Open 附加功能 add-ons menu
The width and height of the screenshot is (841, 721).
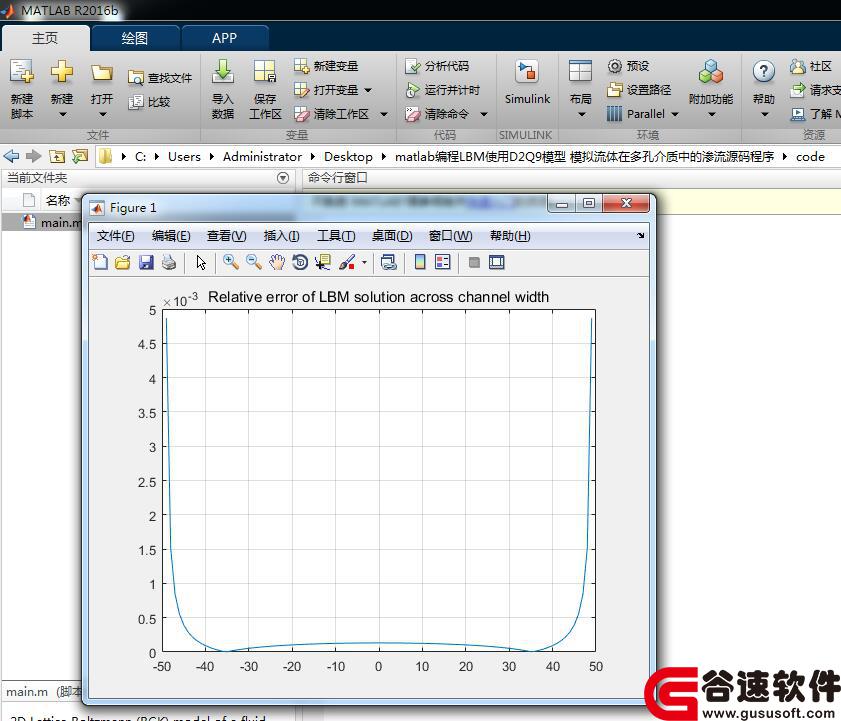(711, 89)
